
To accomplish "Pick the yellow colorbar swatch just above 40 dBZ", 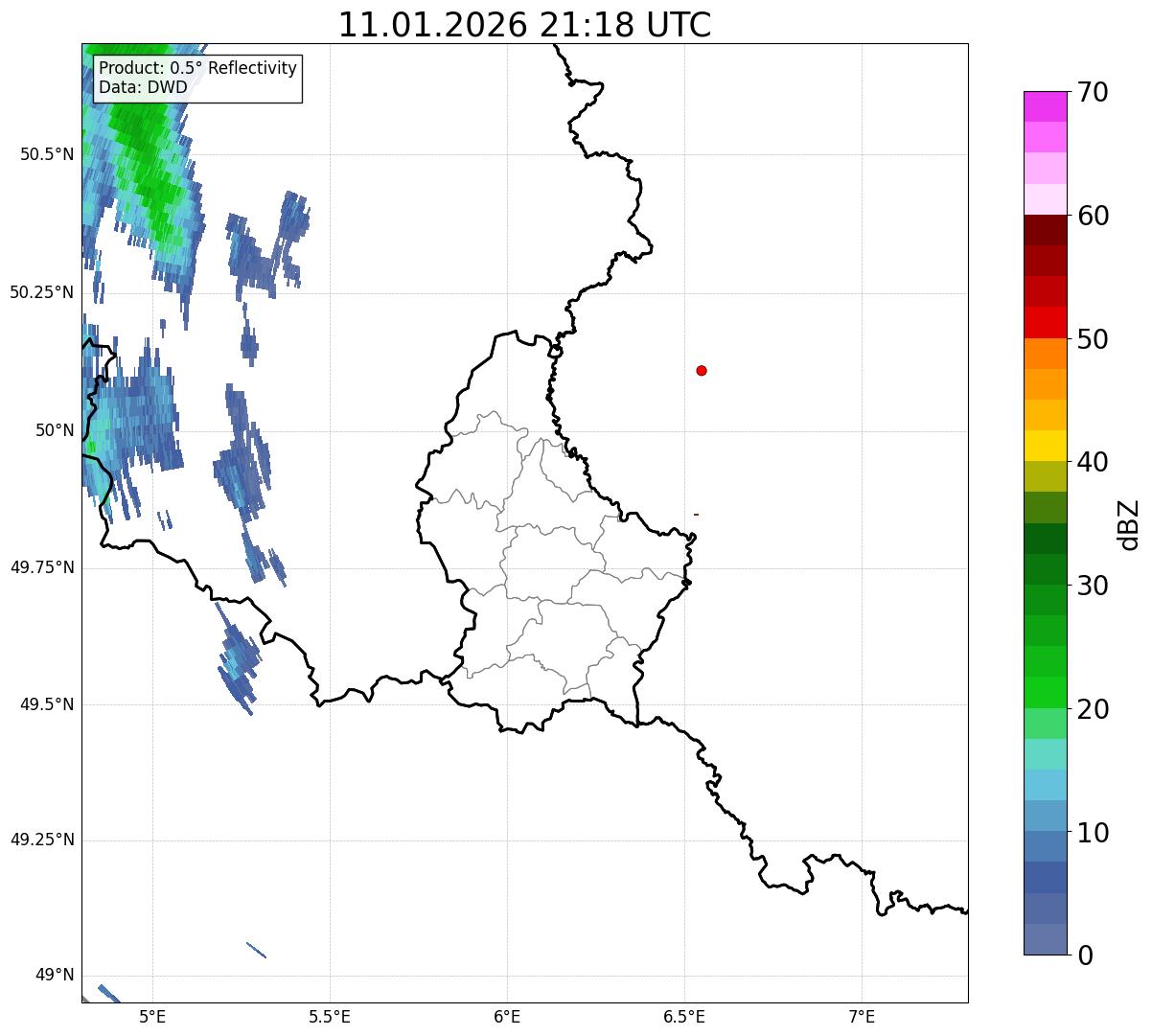I will (1045, 446).
